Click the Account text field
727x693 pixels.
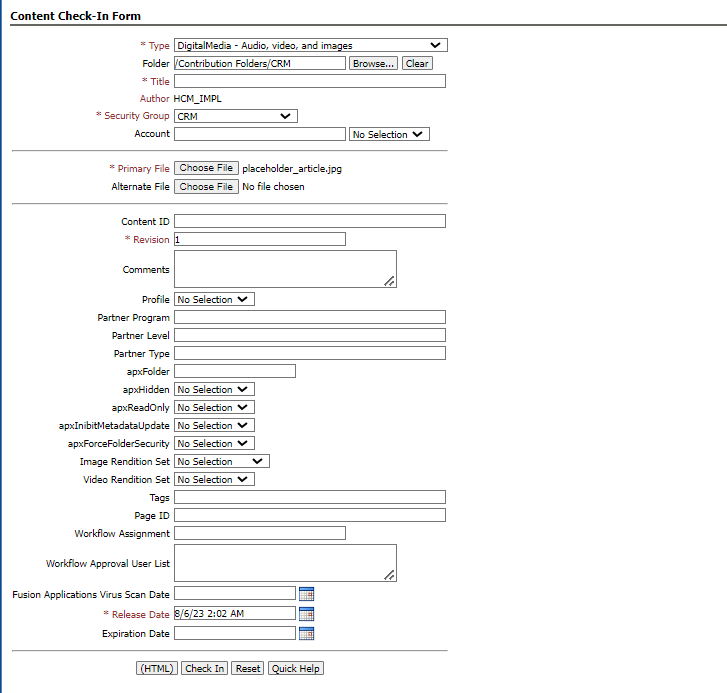260,134
